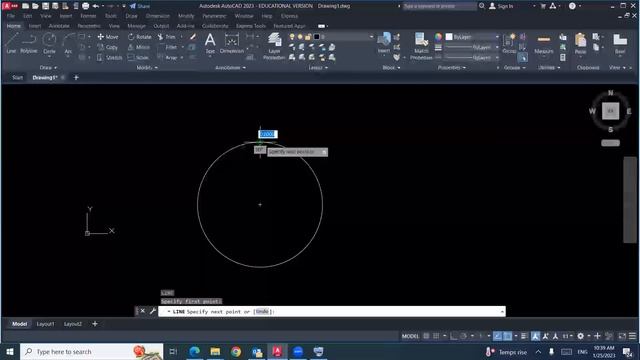Image resolution: width=640 pixels, height=360 pixels.
Task: Toggle object snap tracking in status bar
Action: click(498, 336)
